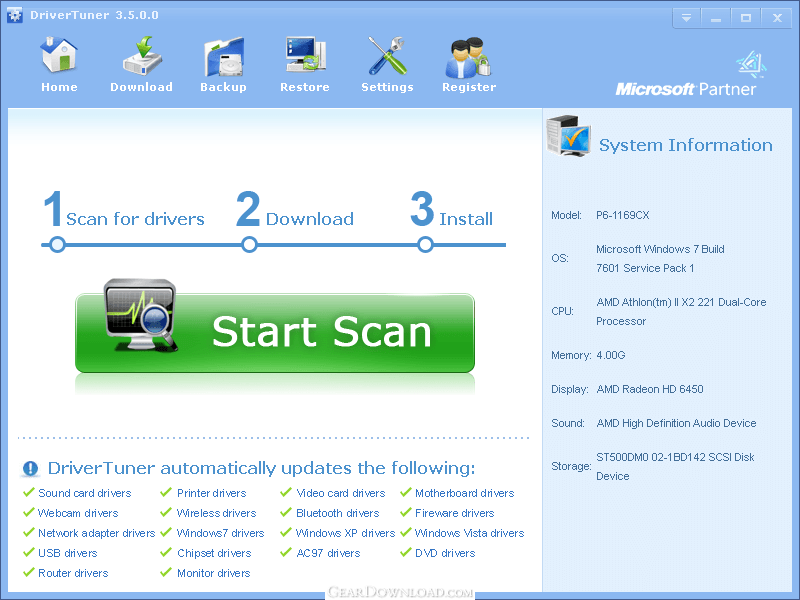Click the System Information computer icon
This screenshot has height=600, width=800.
(x=568, y=136)
